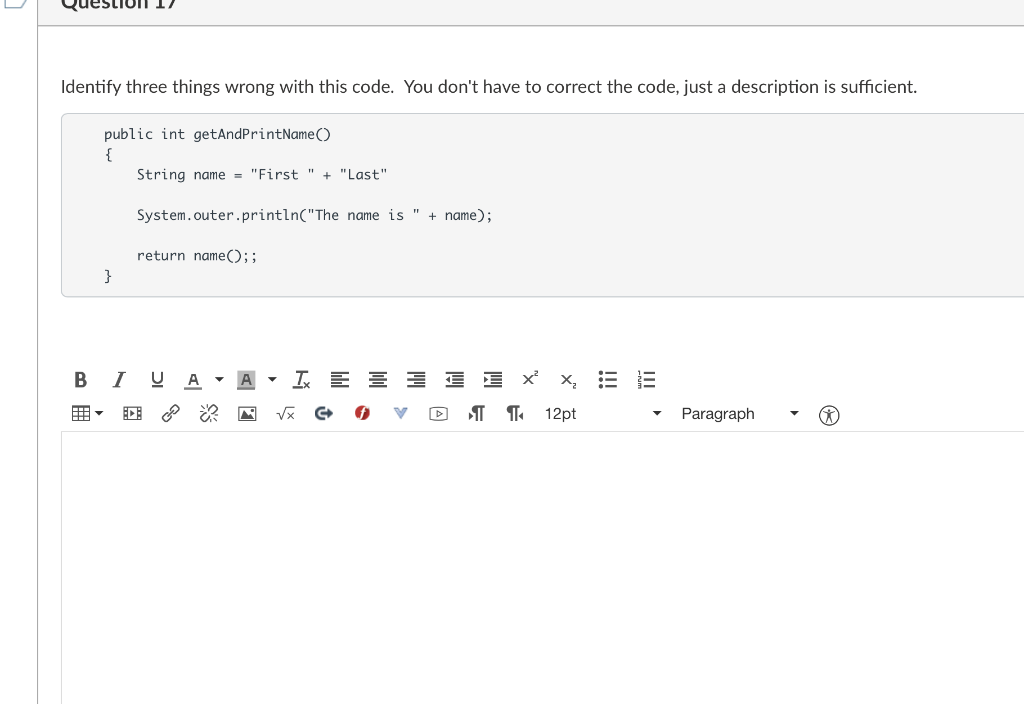1024x704 pixels.
Task: Click the remove link (unlink) icon
Action: (x=208, y=413)
